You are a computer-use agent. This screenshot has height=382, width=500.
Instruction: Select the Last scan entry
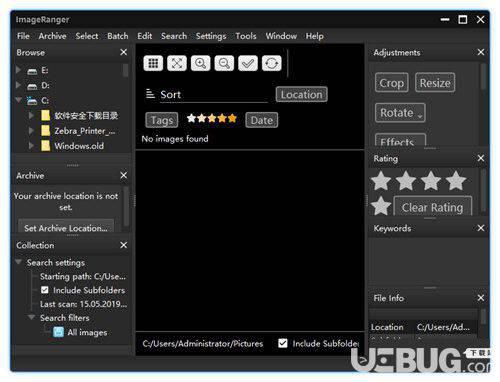(83, 304)
